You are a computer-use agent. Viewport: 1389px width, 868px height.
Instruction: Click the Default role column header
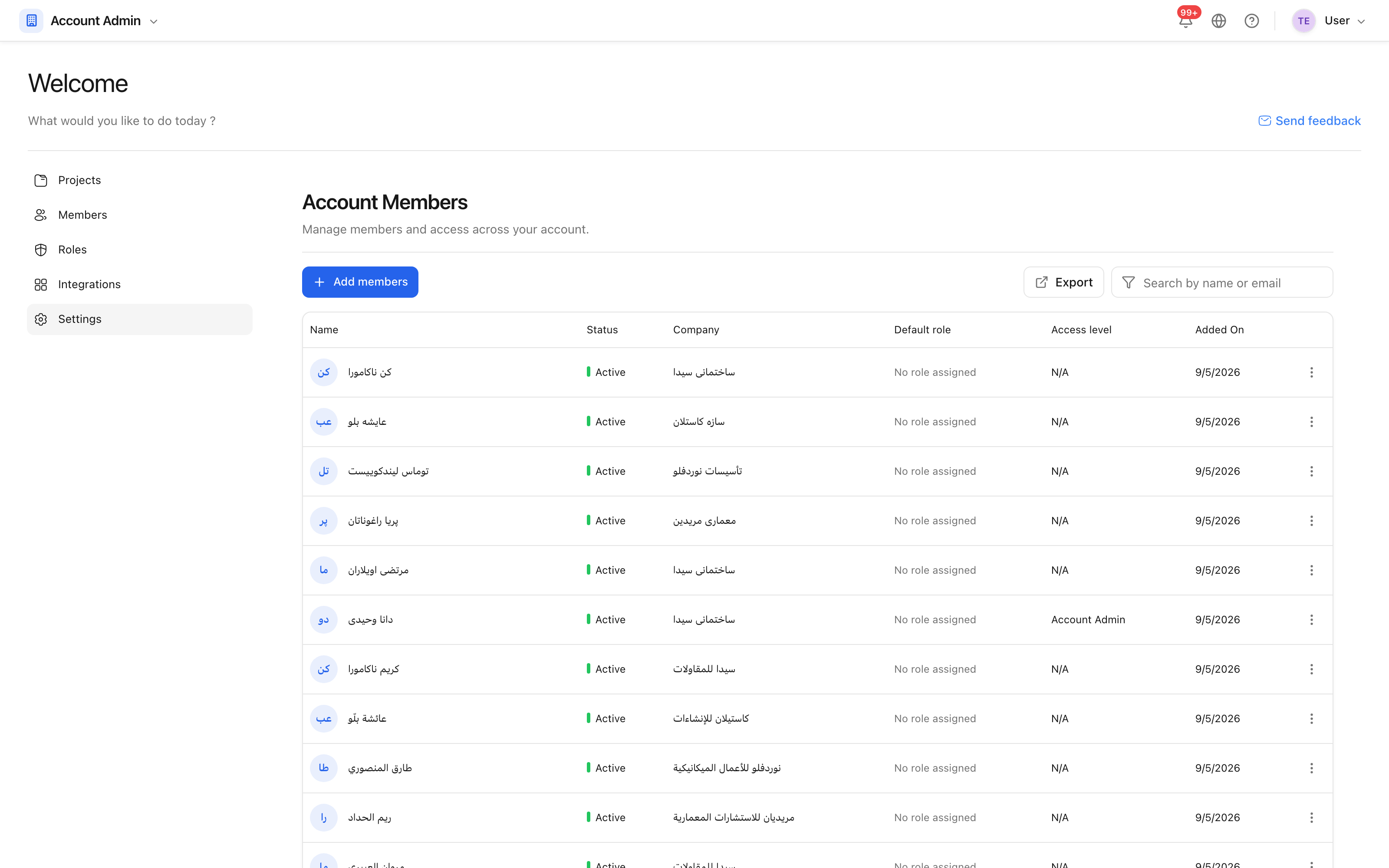(x=922, y=330)
